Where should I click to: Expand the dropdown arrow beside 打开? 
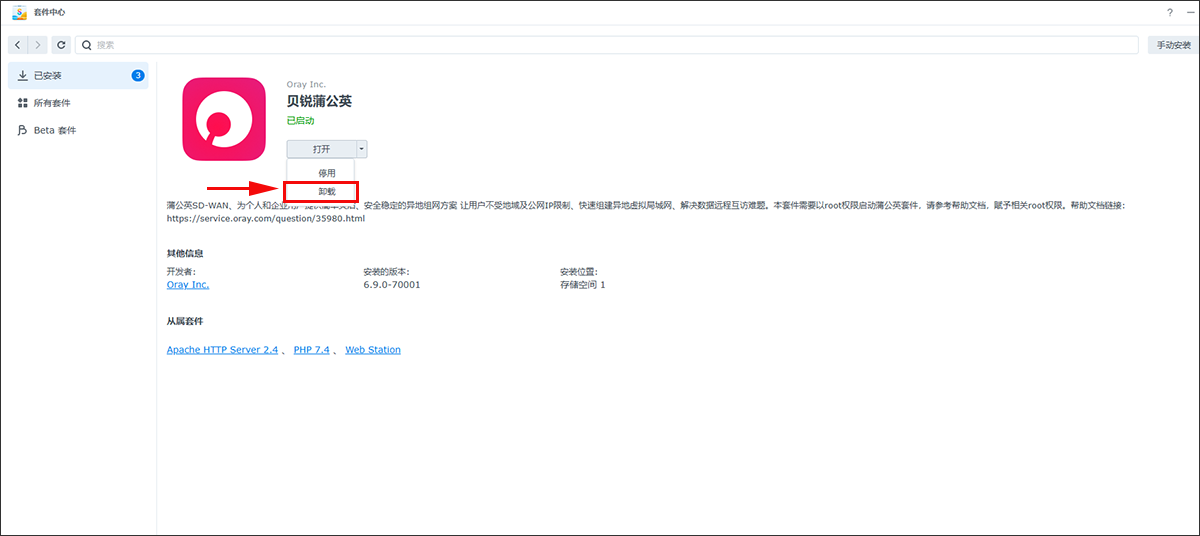click(361, 149)
